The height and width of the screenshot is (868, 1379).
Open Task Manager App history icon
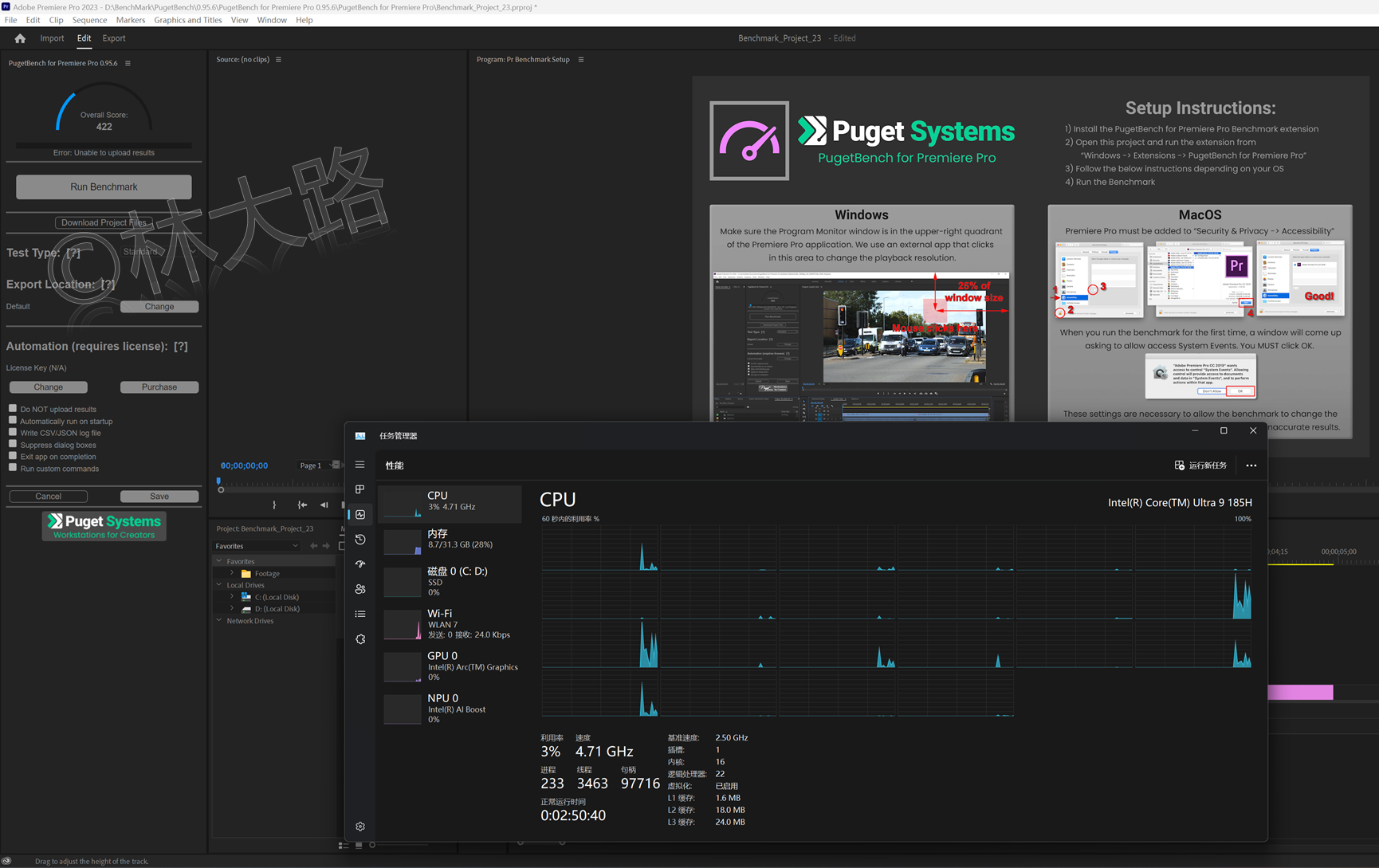pos(360,540)
